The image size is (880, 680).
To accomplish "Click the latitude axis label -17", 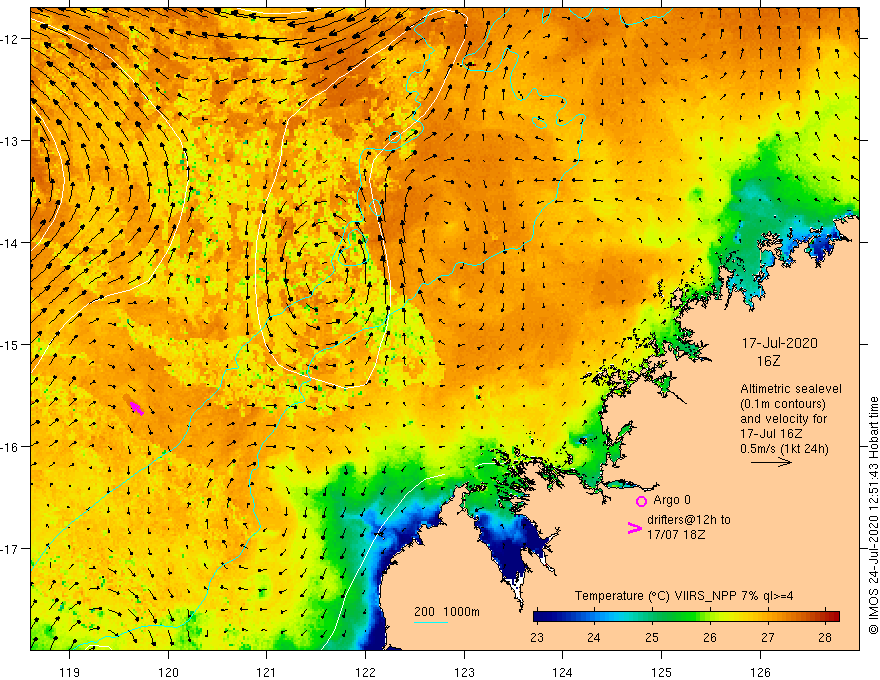I will 11,548.
